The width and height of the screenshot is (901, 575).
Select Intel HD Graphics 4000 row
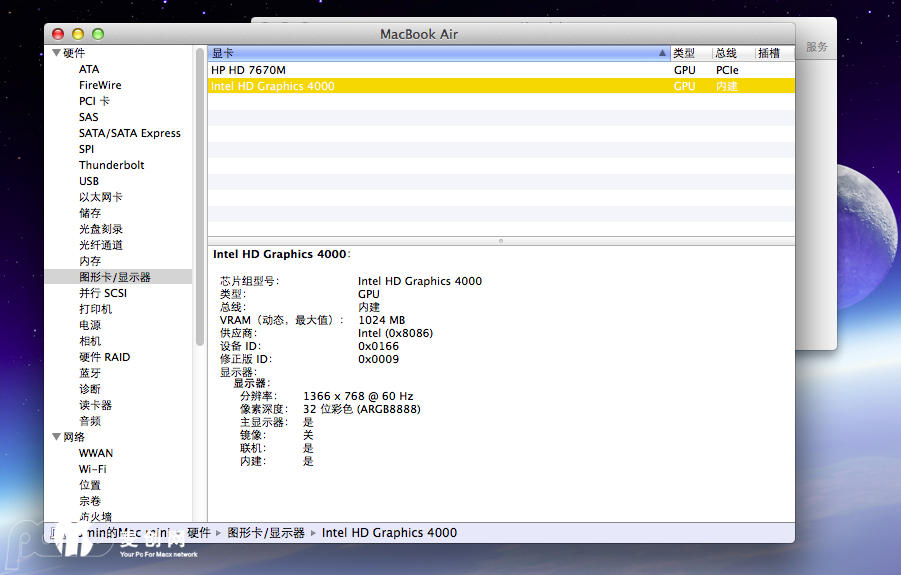pyautogui.click(x=501, y=86)
